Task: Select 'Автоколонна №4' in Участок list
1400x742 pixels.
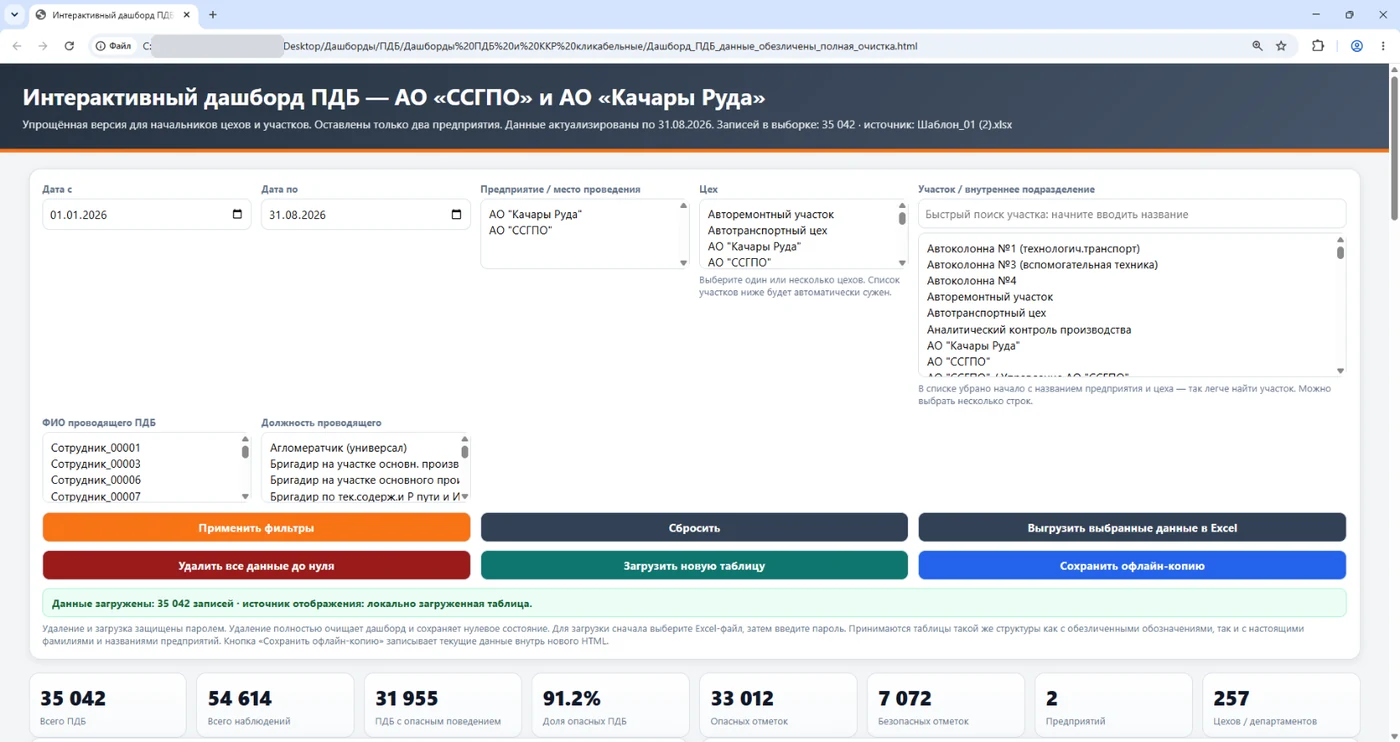Action: (1127, 280)
